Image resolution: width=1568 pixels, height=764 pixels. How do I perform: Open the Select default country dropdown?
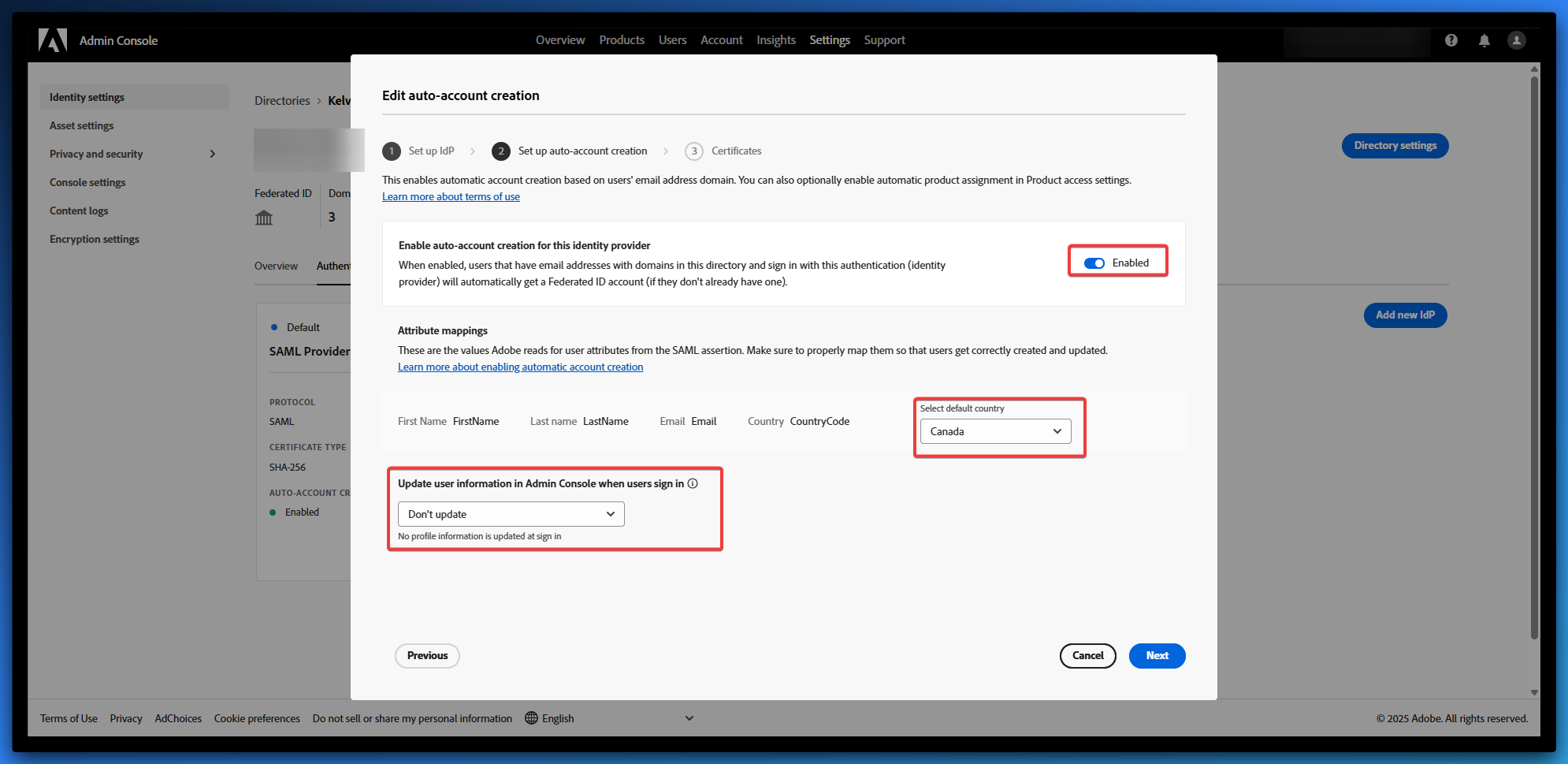(x=995, y=431)
